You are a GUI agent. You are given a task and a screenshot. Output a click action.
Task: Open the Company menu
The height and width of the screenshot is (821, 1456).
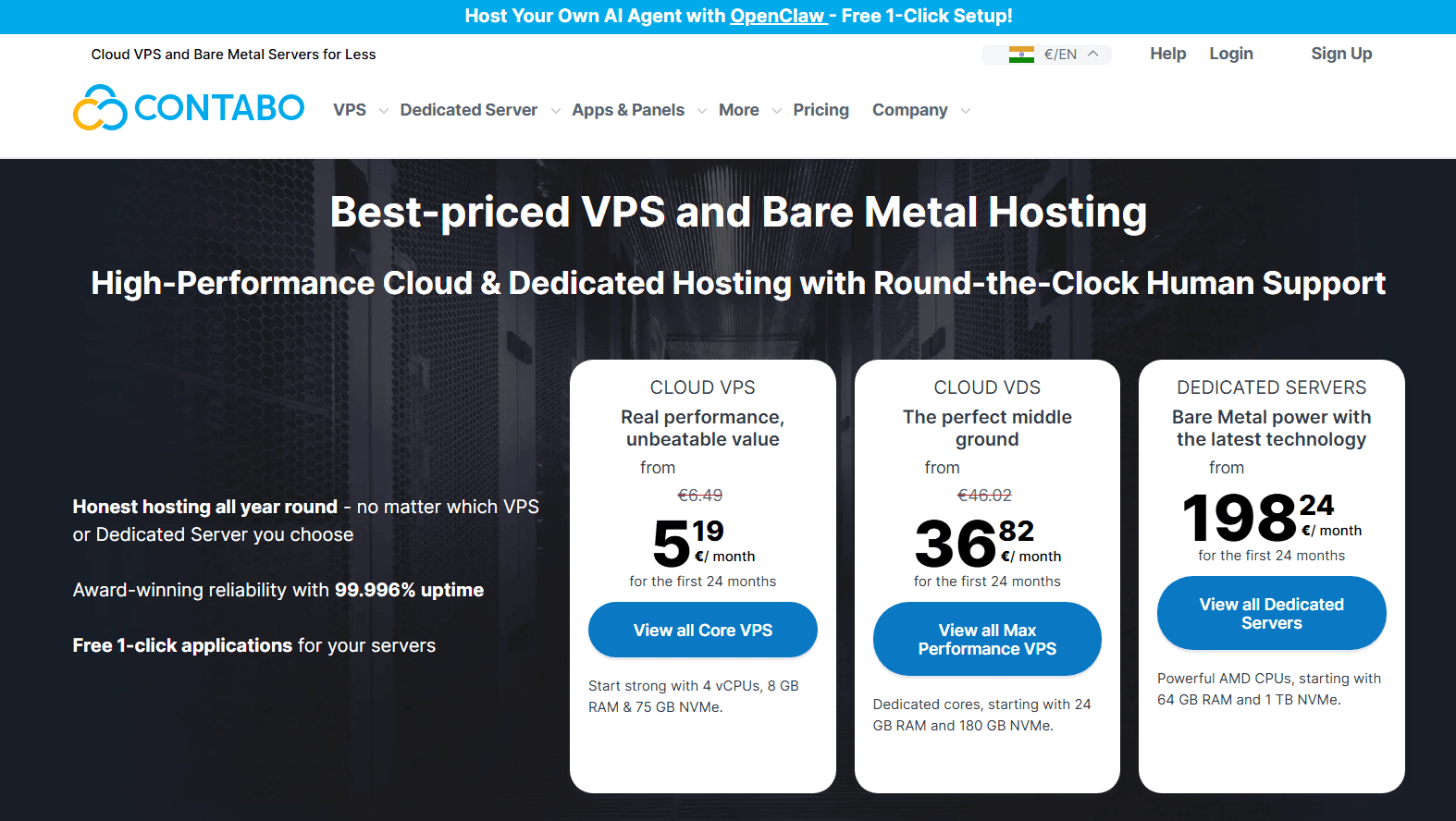tap(910, 110)
